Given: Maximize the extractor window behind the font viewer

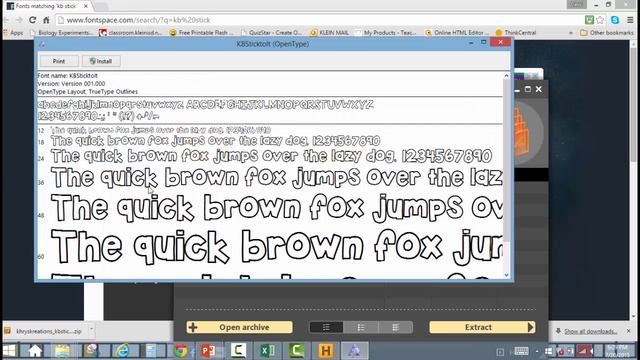Looking at the screenshot, I should (x=528, y=89).
